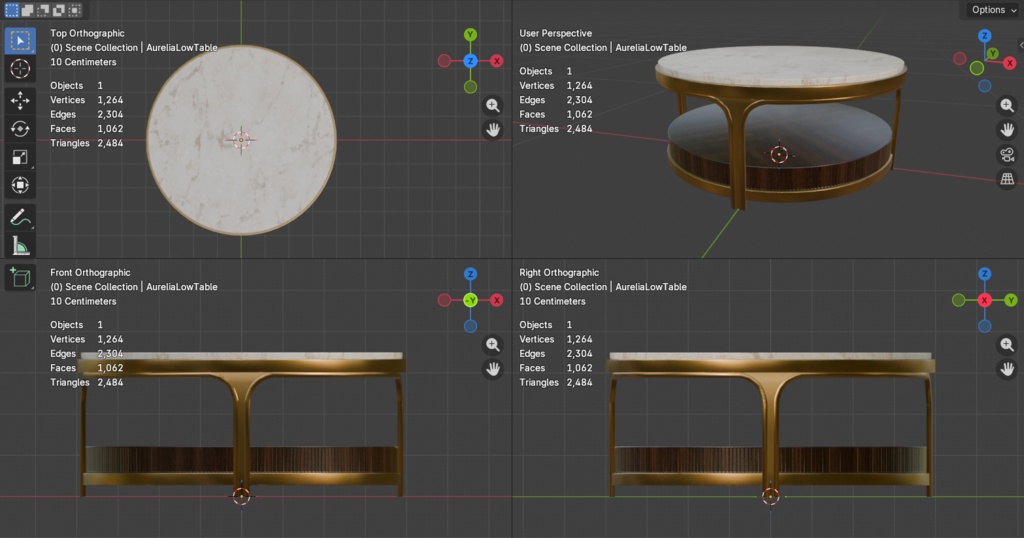Set selection mode to subtract selection
This screenshot has height=538, width=1024.
pos(43,10)
